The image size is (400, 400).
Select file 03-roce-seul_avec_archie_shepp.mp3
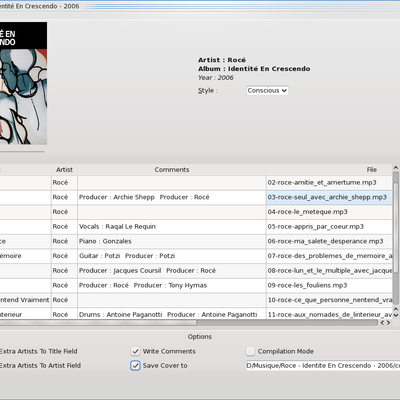329,197
